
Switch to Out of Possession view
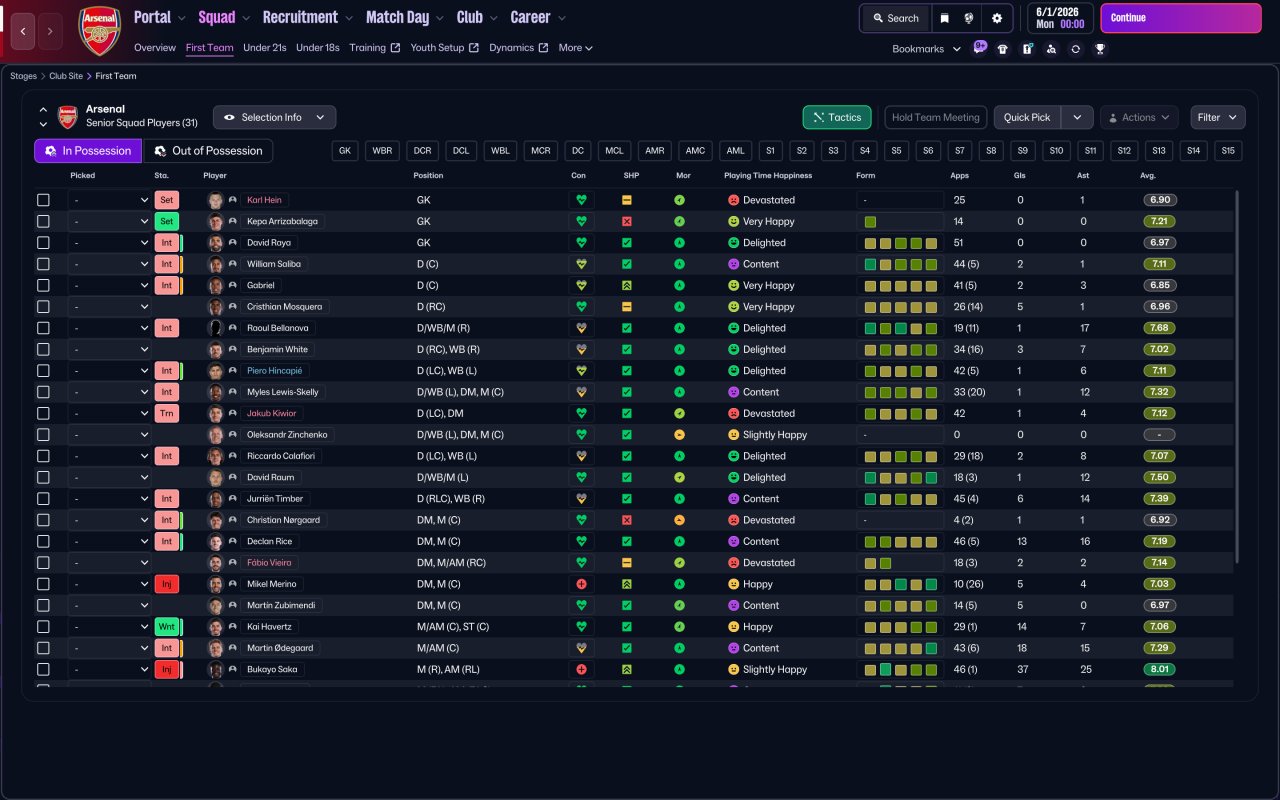click(x=209, y=151)
